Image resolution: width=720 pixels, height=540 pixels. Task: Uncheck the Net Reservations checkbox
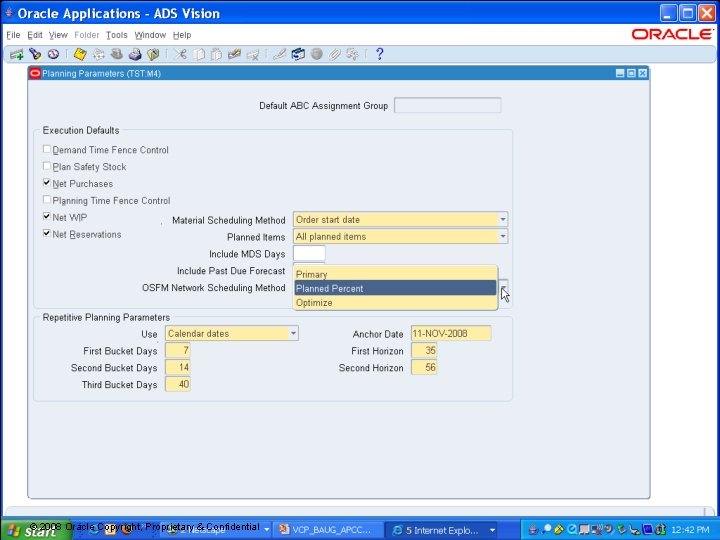[46, 233]
